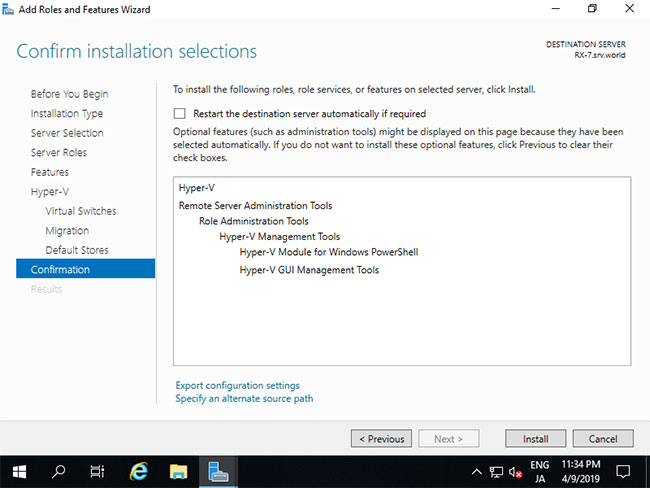
Task: Open Task View
Action: tap(97, 471)
